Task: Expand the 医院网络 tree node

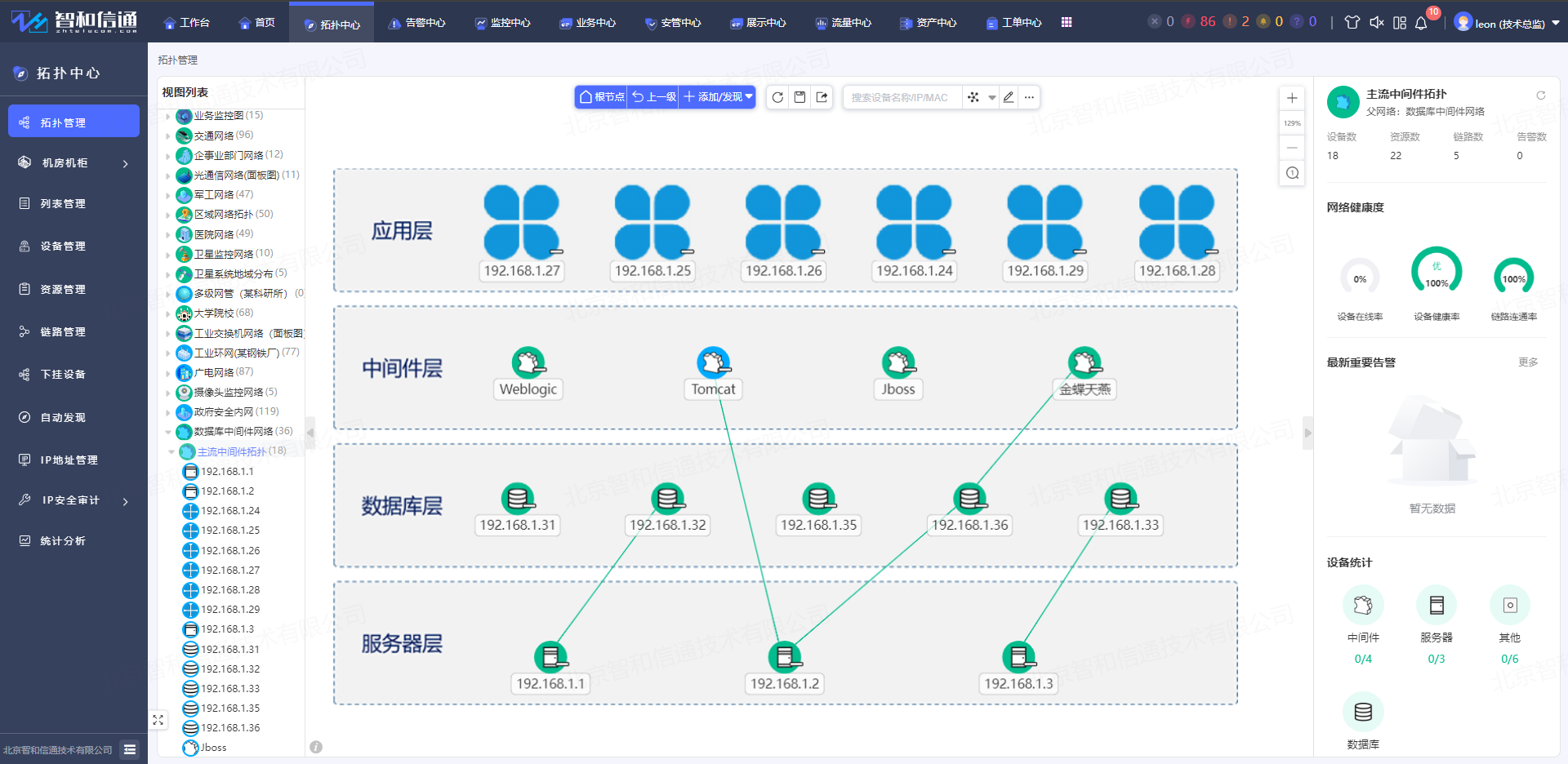Action: pos(169,235)
